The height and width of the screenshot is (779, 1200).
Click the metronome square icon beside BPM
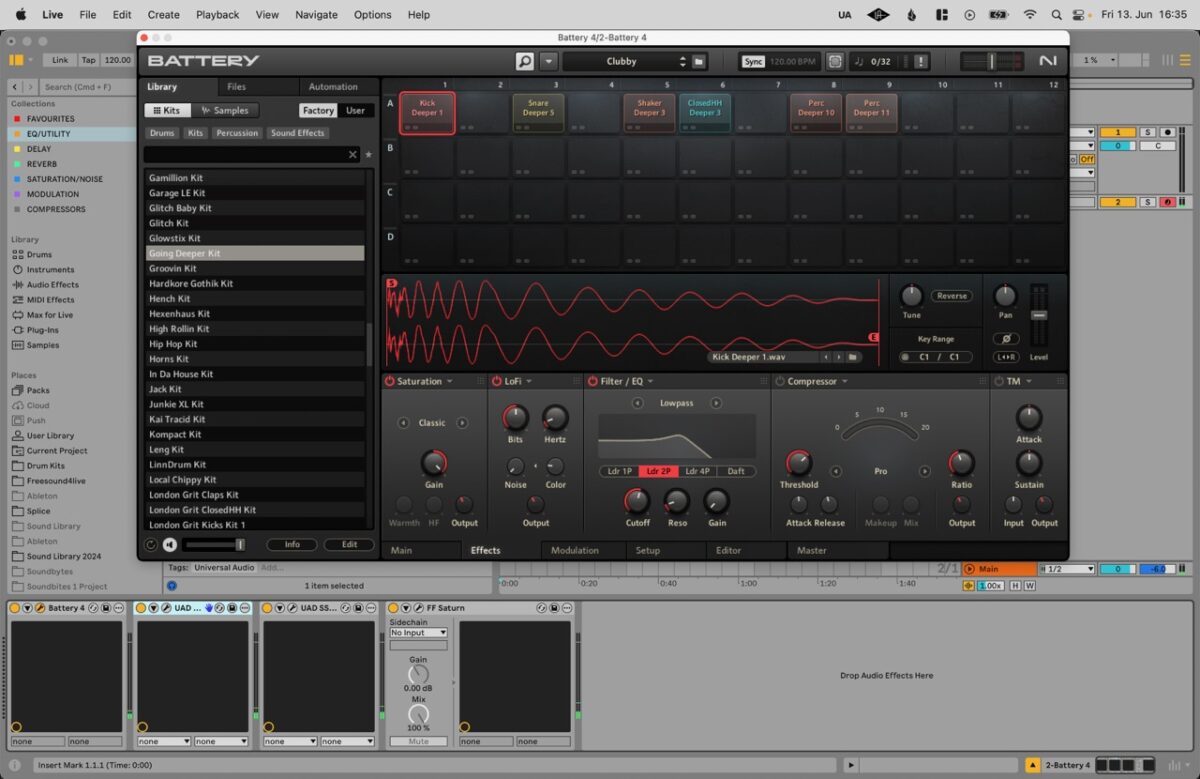click(x=835, y=61)
